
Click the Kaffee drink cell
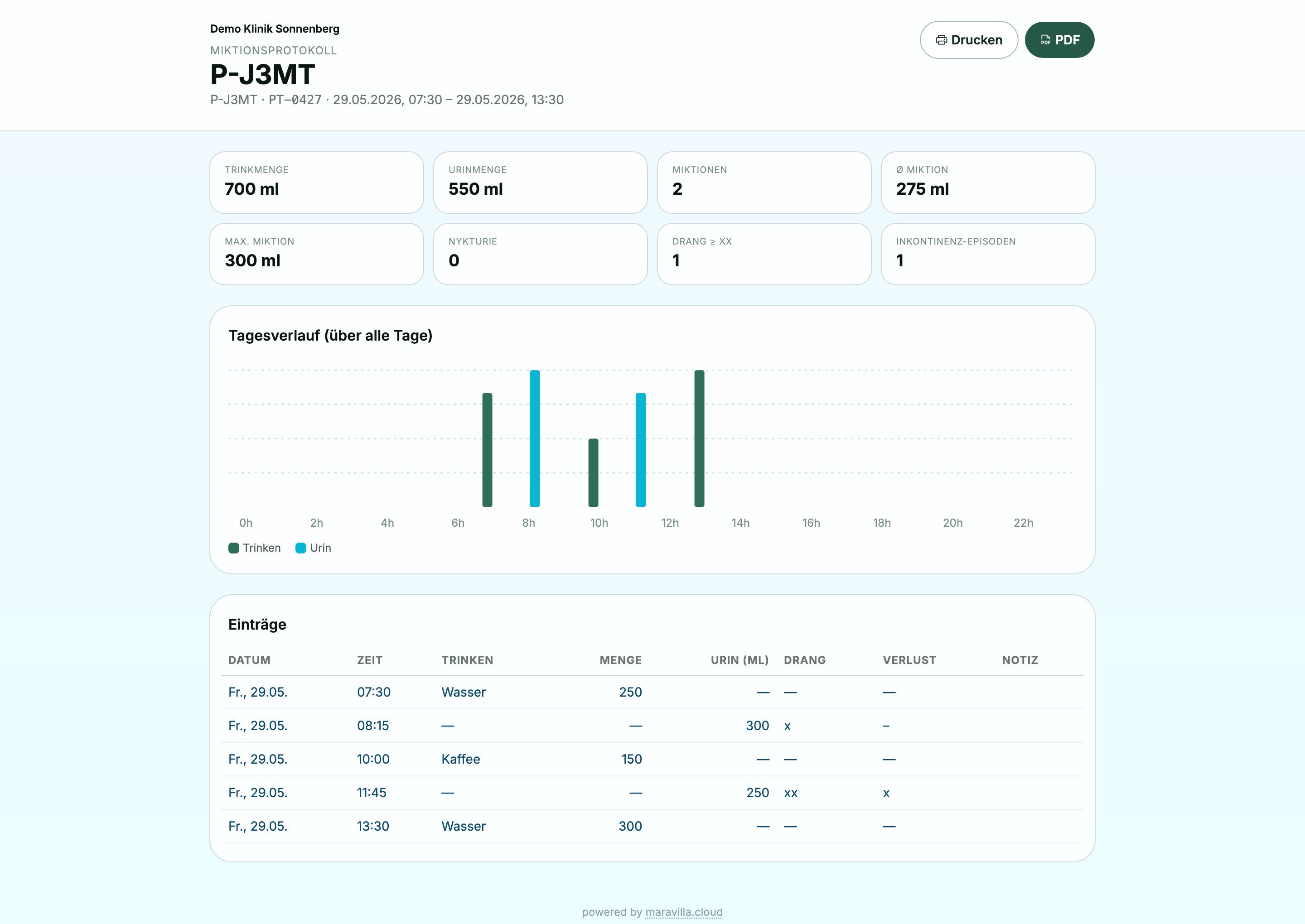coord(460,759)
